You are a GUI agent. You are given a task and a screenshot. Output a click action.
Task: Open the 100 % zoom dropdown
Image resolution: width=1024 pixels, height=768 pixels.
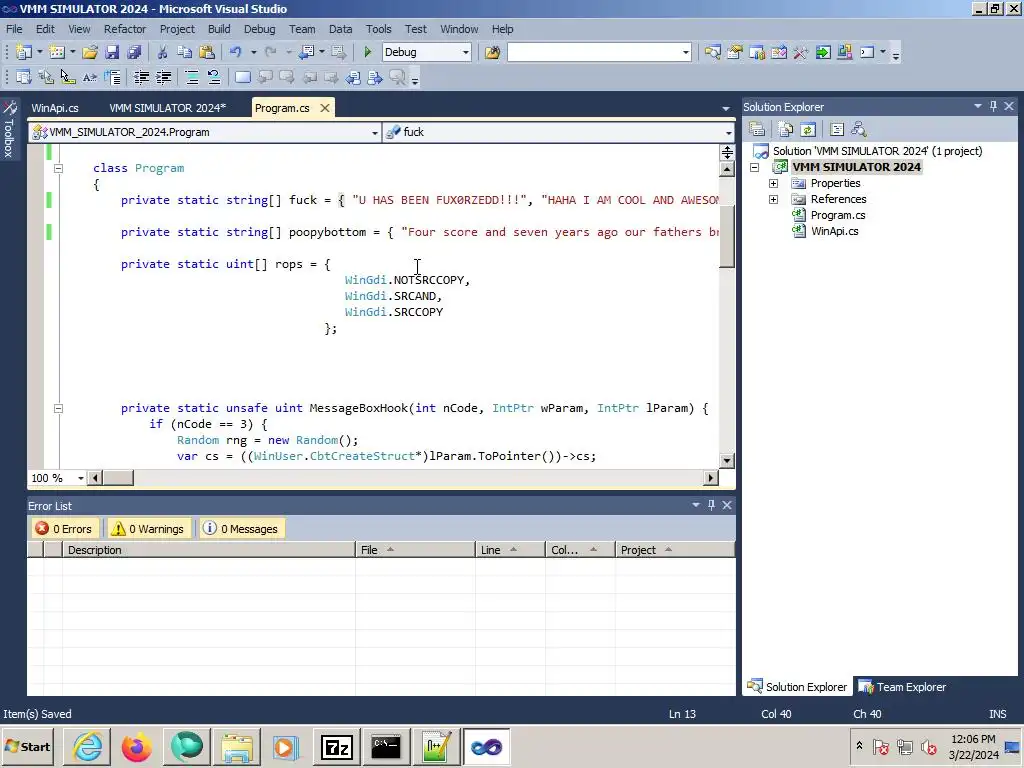pyautogui.click(x=81, y=478)
